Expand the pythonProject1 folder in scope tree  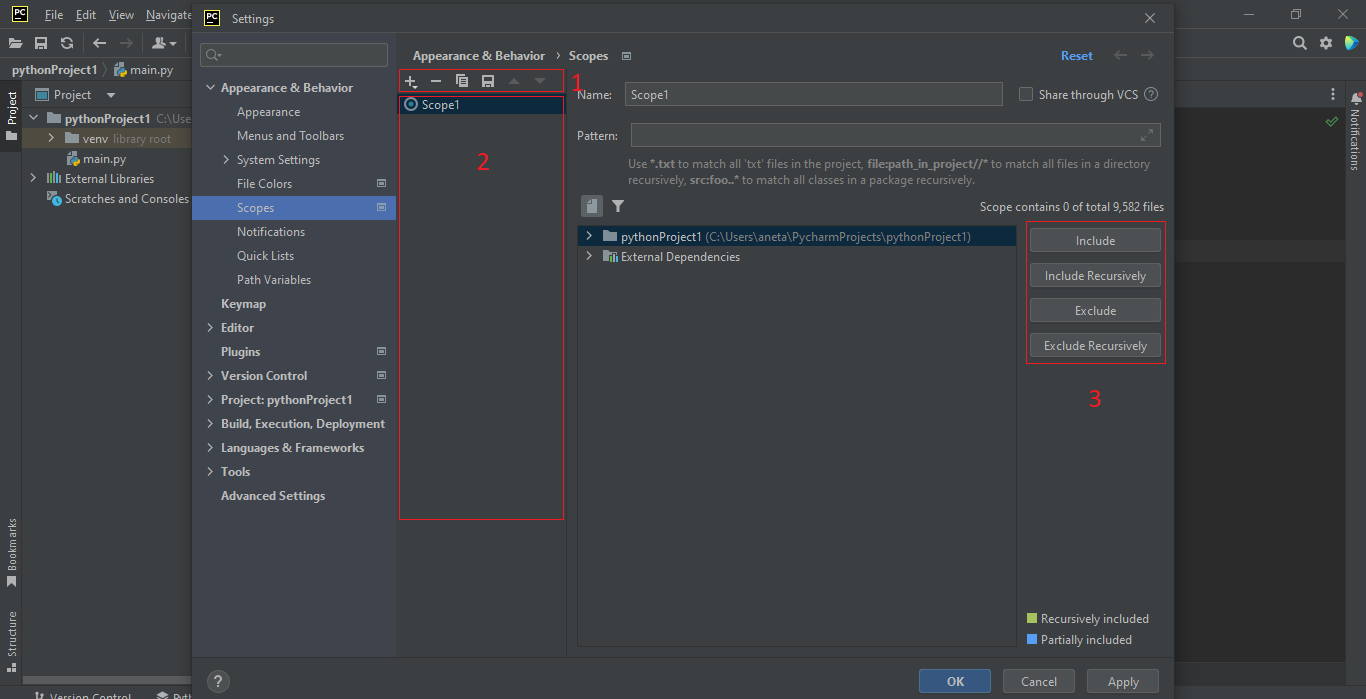(x=588, y=238)
